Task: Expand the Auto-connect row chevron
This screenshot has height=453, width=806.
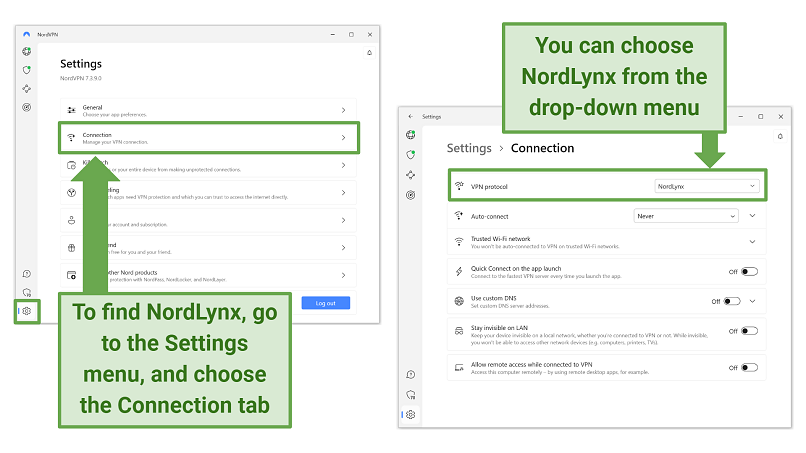Action: tap(753, 216)
